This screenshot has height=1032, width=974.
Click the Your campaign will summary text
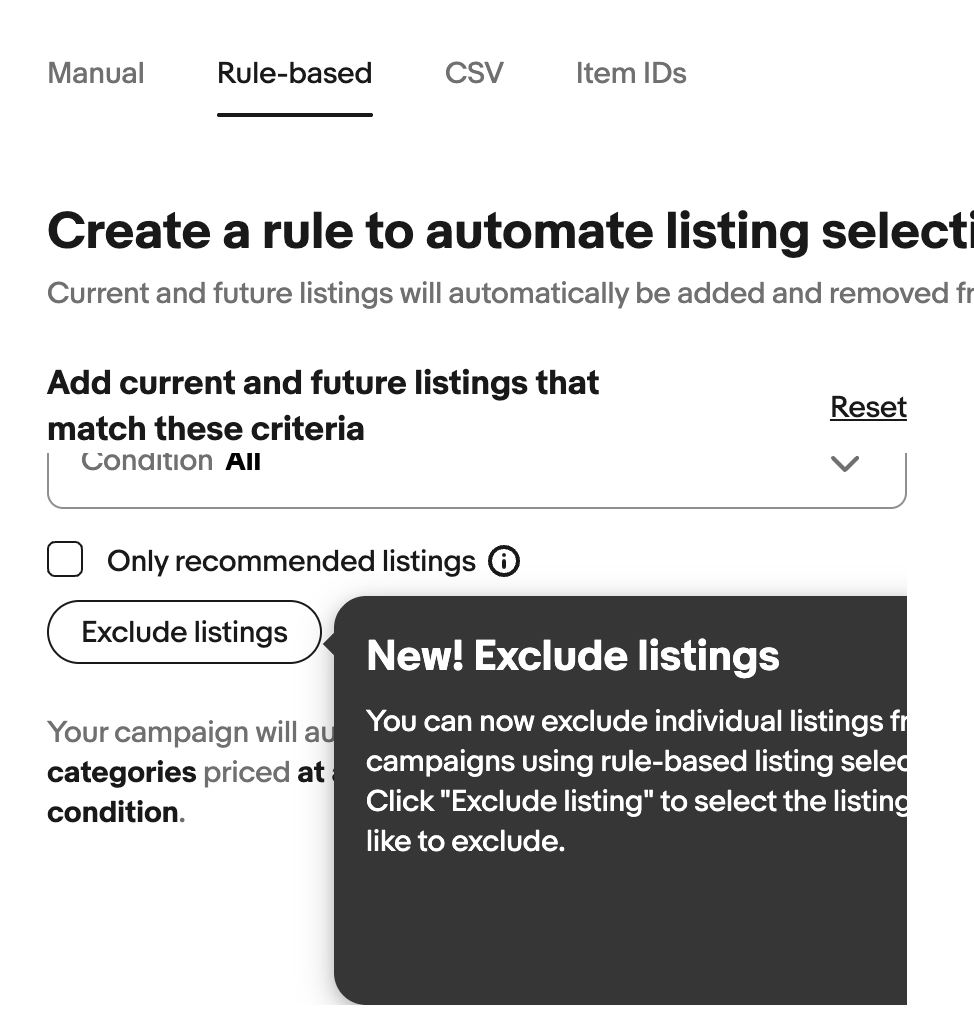[x=191, y=733]
